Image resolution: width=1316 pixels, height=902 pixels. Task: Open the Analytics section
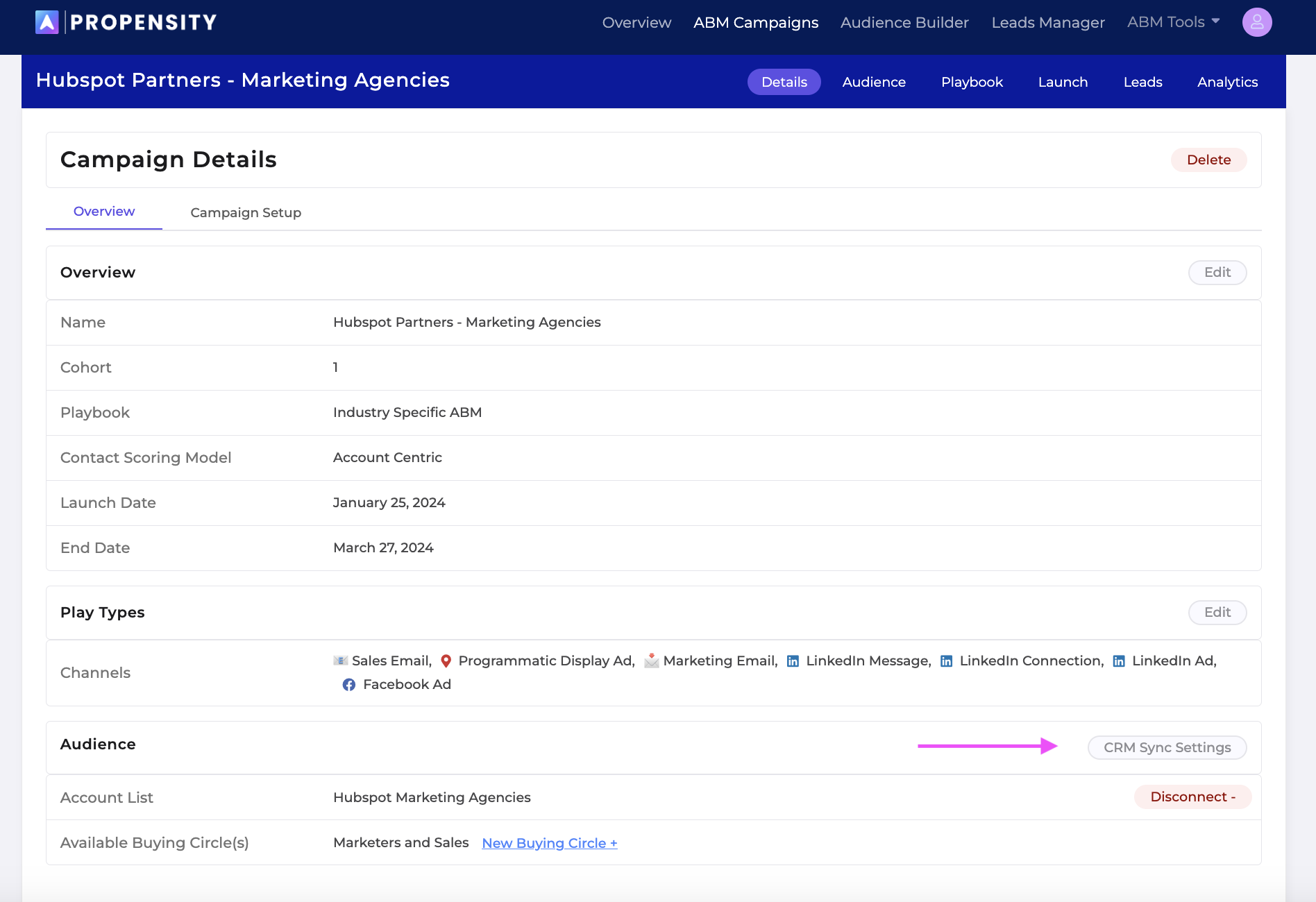(1227, 81)
